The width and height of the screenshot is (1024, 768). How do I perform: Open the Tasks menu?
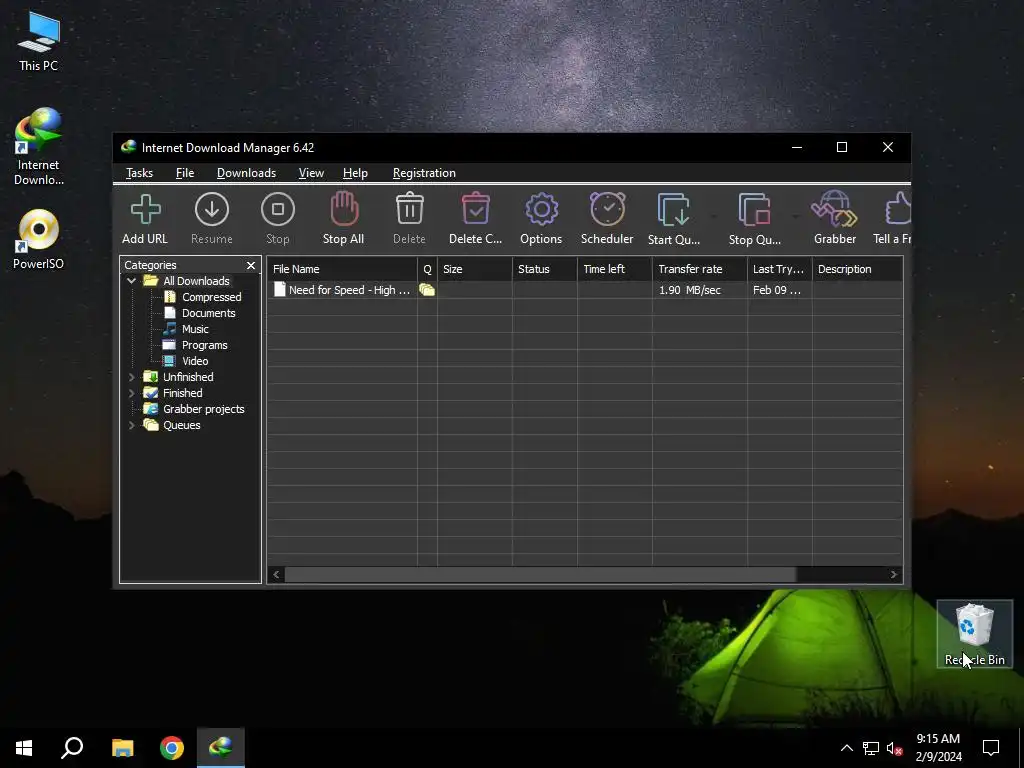pyautogui.click(x=139, y=173)
